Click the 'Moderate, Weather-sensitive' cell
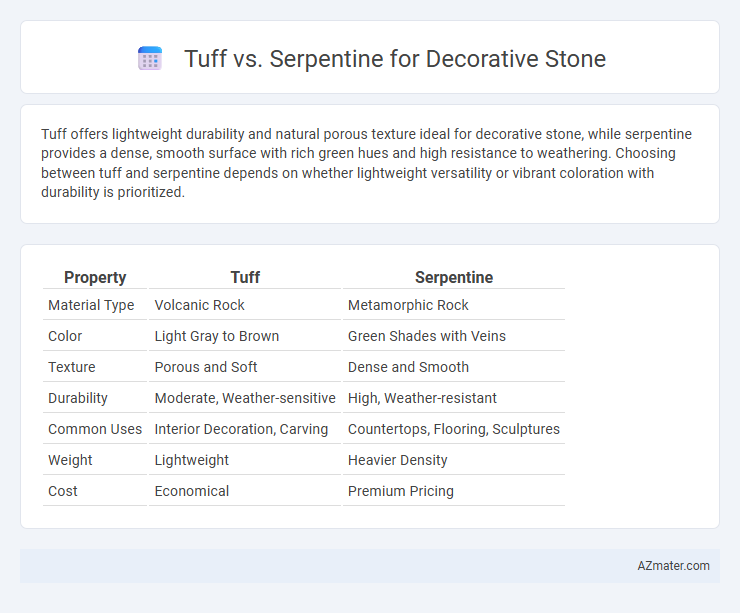The height and width of the screenshot is (613, 740). (x=245, y=398)
